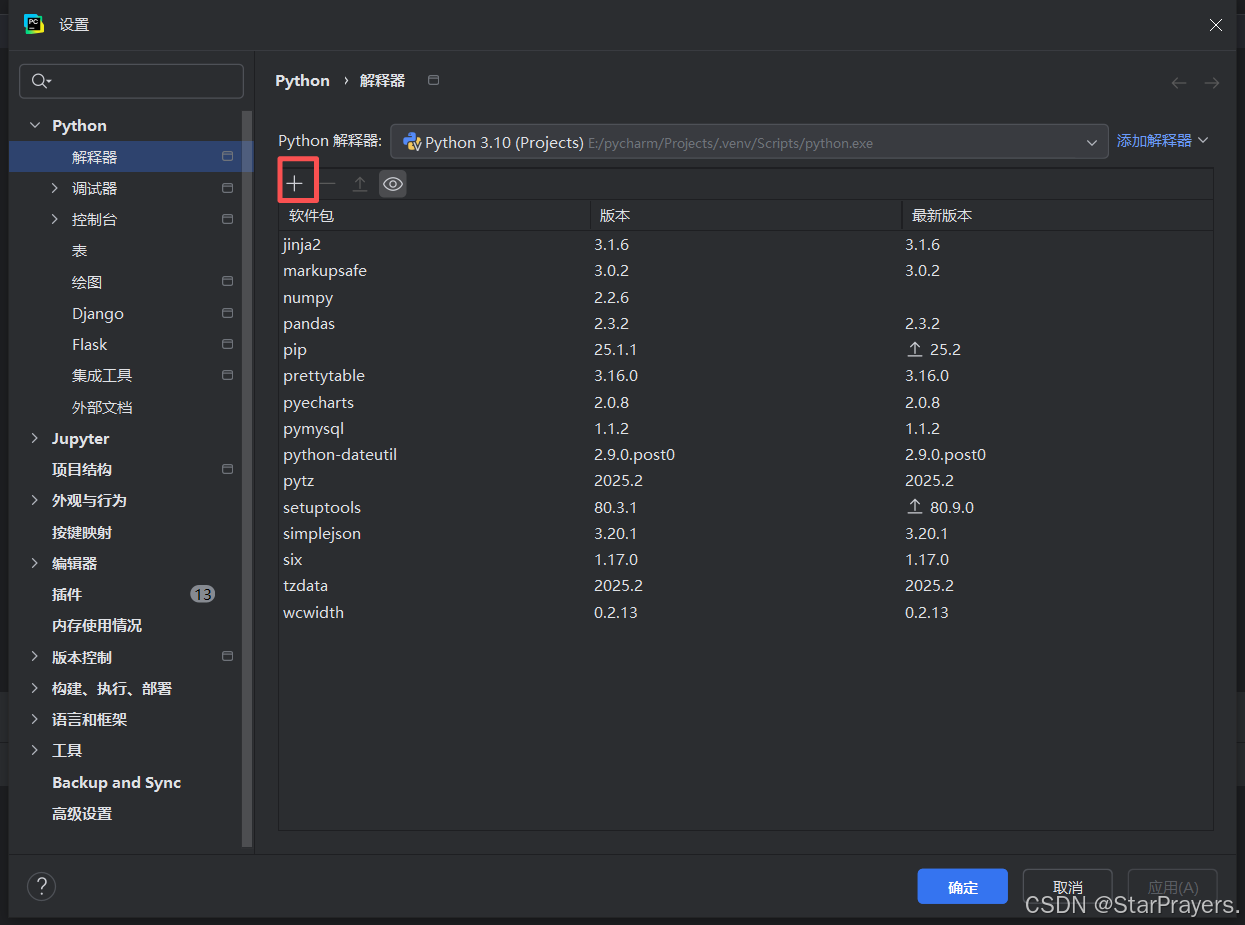Click the settings search input field
The width and height of the screenshot is (1245, 925).
[x=131, y=81]
